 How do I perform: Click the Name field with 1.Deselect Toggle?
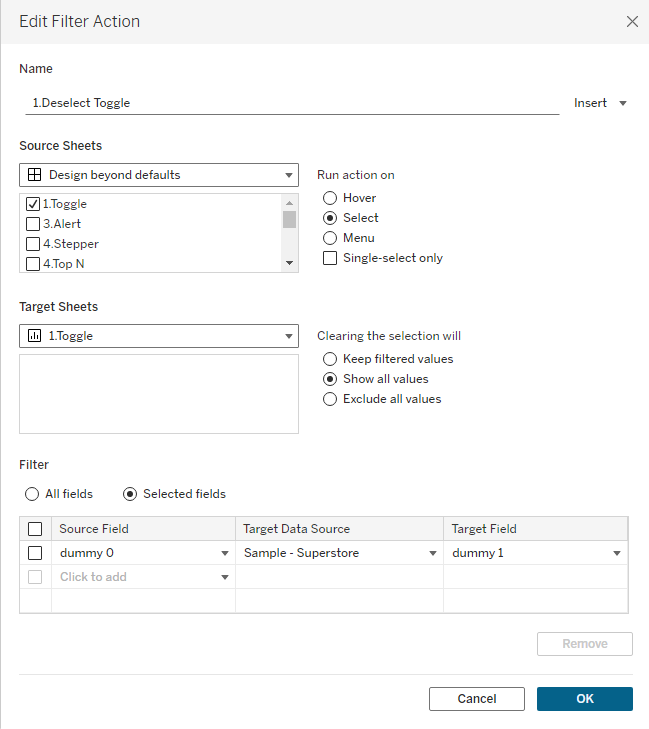click(290, 102)
